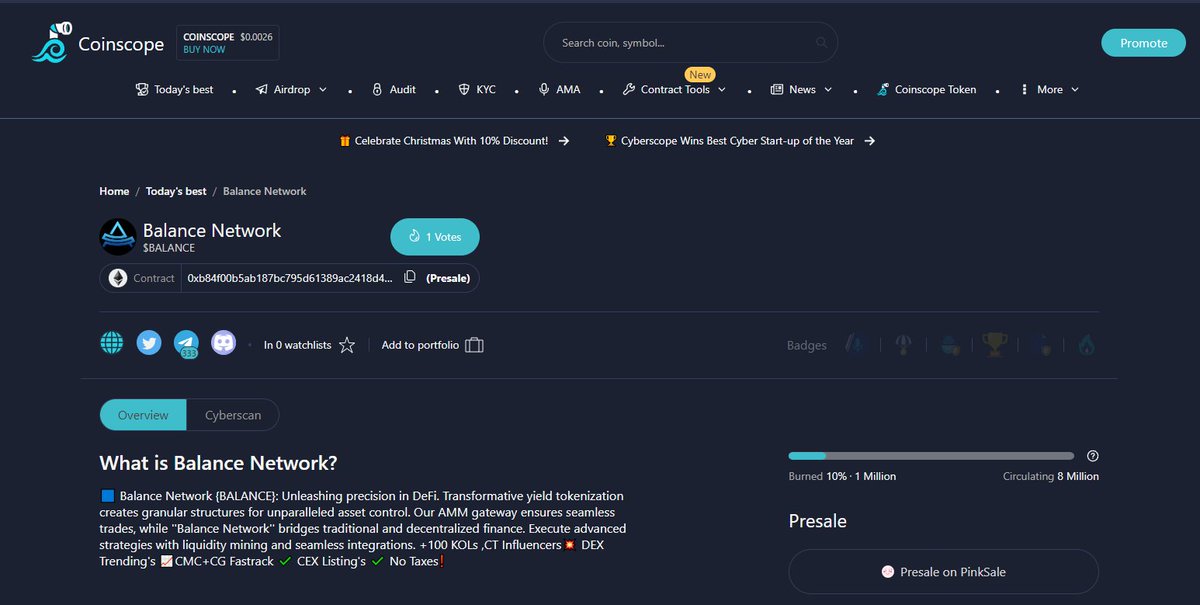The height and width of the screenshot is (605, 1200).
Task: Click the 'In 0 watchlists' text
Action: pyautogui.click(x=297, y=345)
